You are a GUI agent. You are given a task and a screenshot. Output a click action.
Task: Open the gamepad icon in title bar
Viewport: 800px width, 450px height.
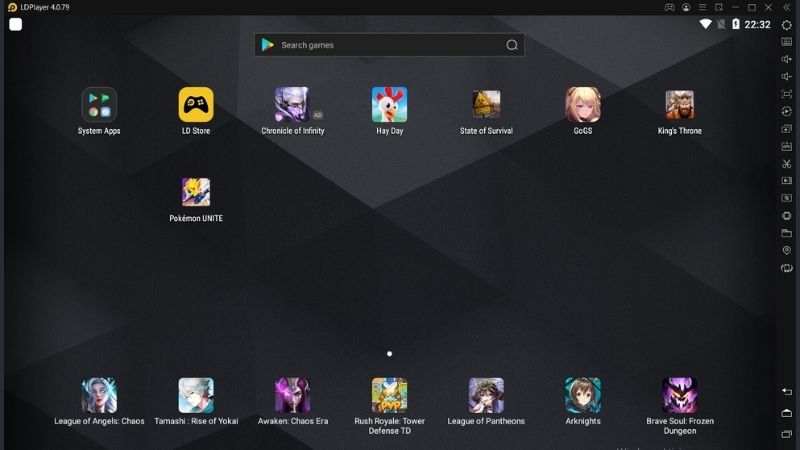coord(669,7)
